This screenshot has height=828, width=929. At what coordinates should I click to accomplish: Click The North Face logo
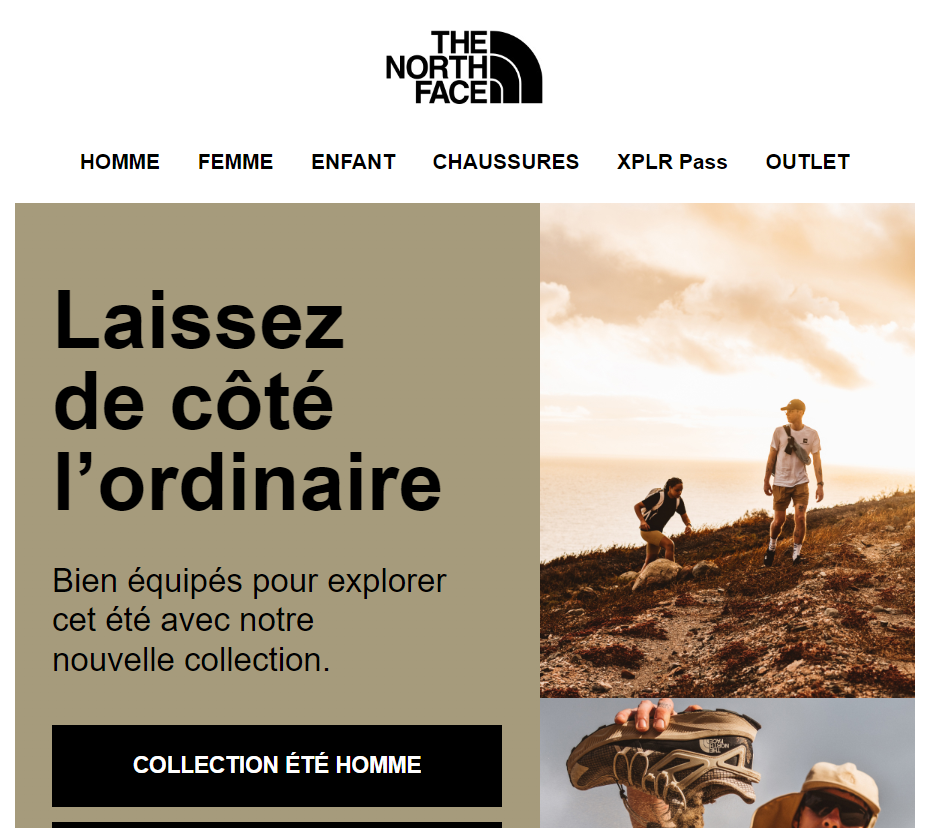coord(464,67)
